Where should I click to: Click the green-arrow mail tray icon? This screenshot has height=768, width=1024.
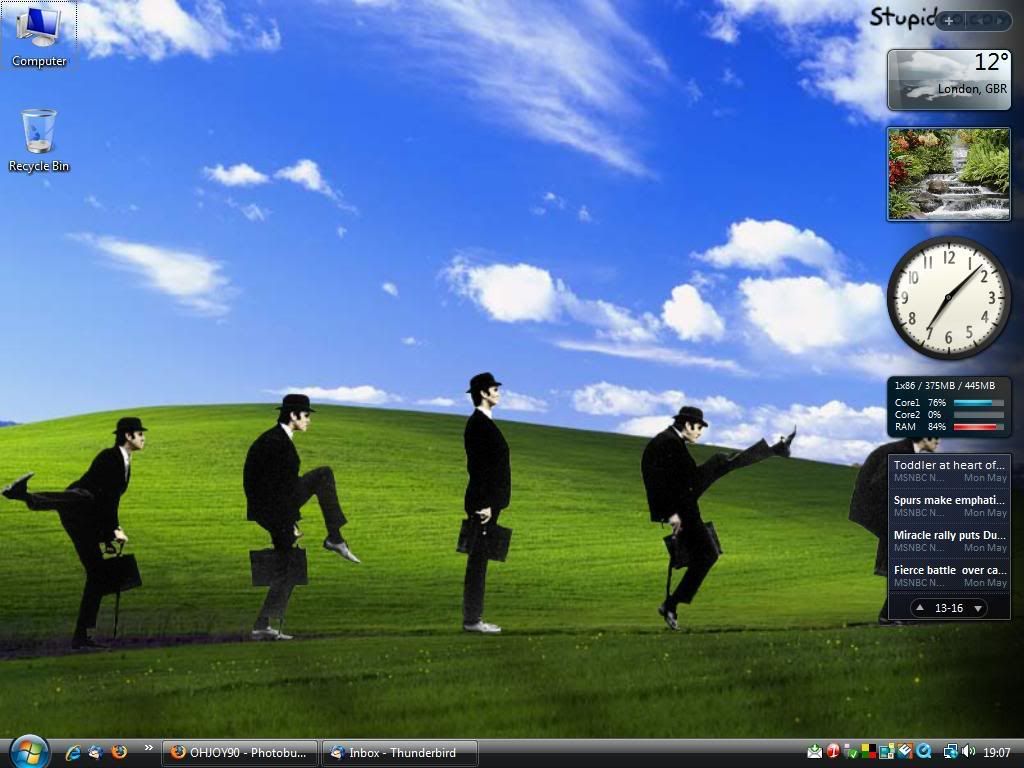815,752
